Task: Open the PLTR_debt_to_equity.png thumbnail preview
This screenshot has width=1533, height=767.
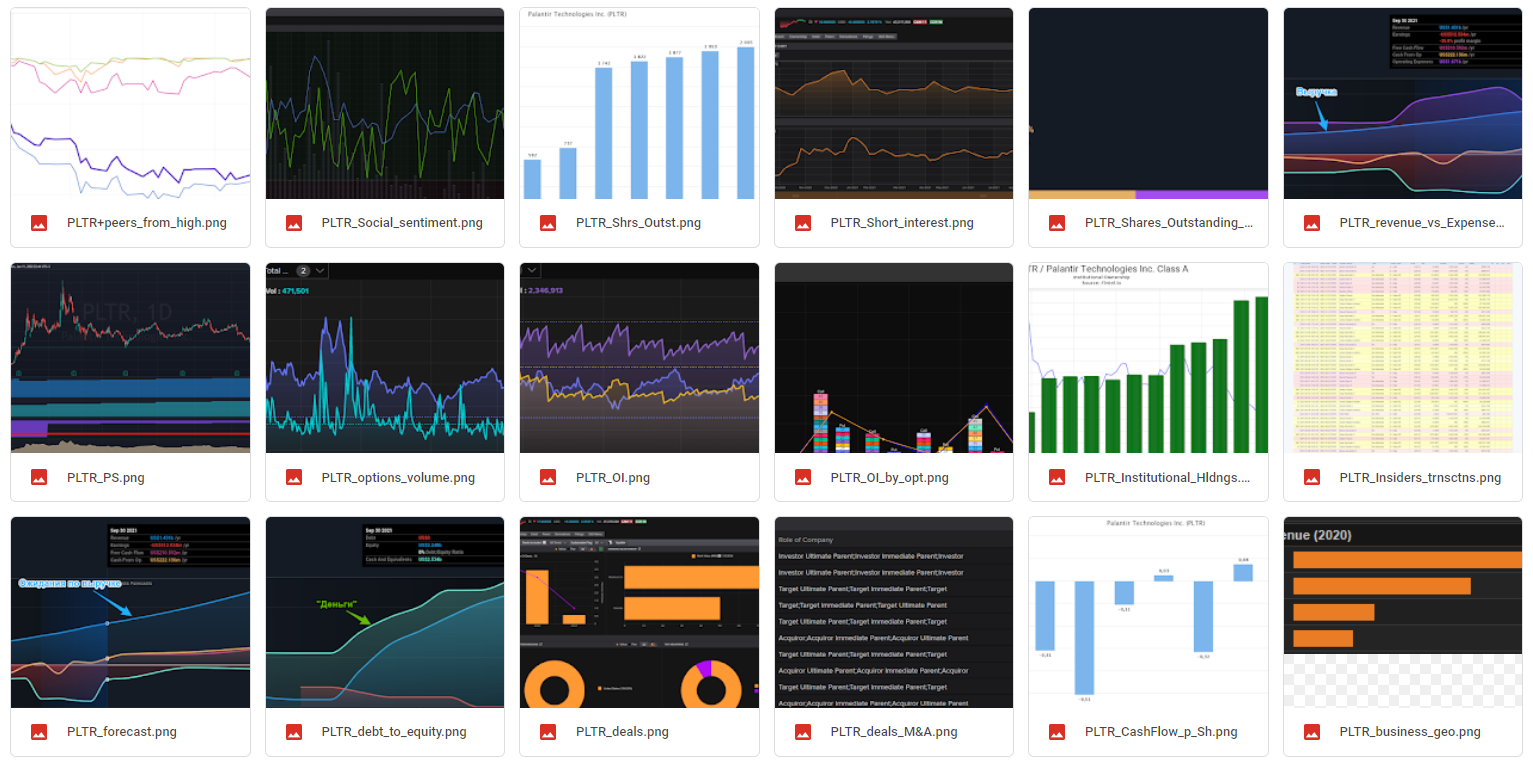Action: pyautogui.click(x=385, y=612)
